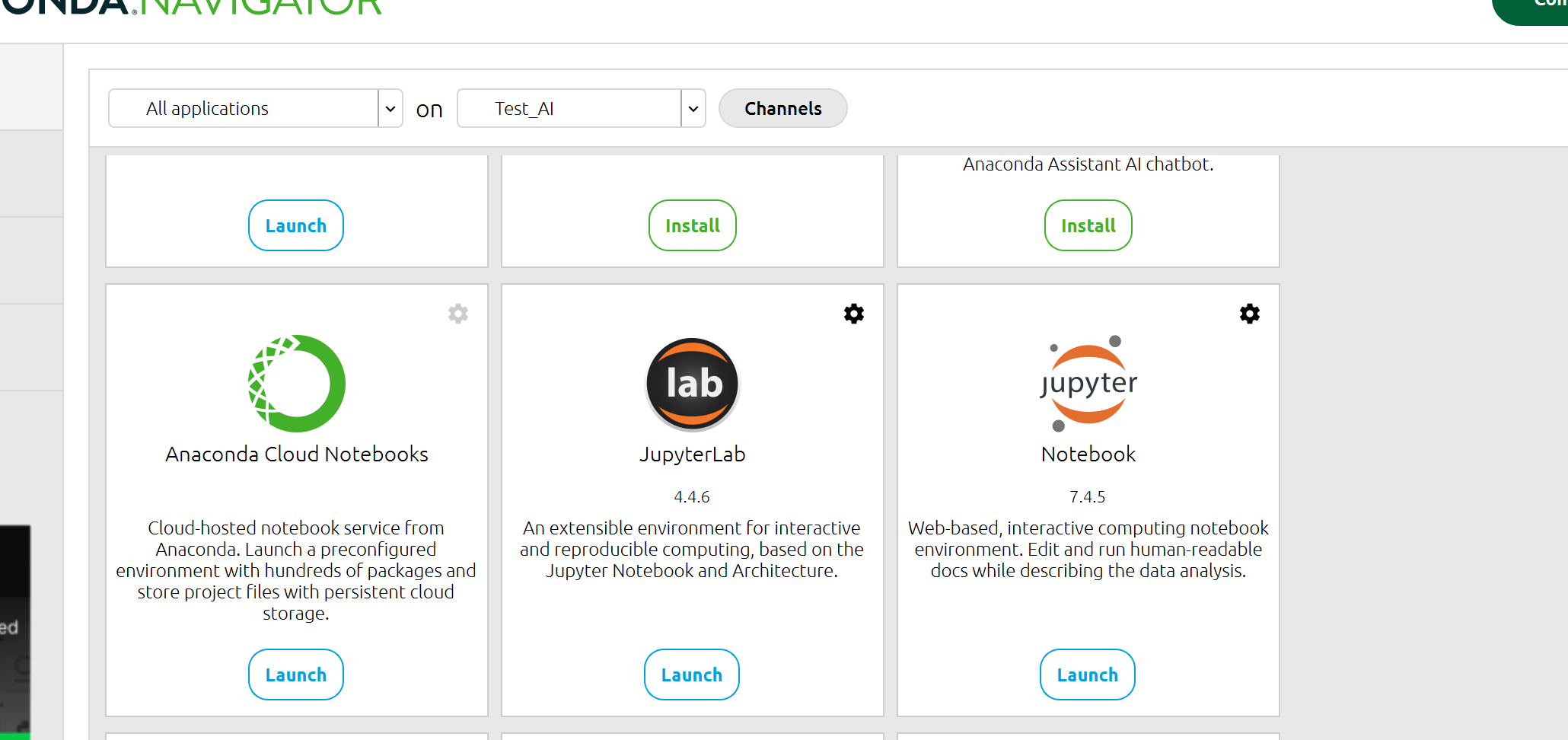The image size is (1568, 740).
Task: Click Install in the top middle card
Action: [693, 225]
